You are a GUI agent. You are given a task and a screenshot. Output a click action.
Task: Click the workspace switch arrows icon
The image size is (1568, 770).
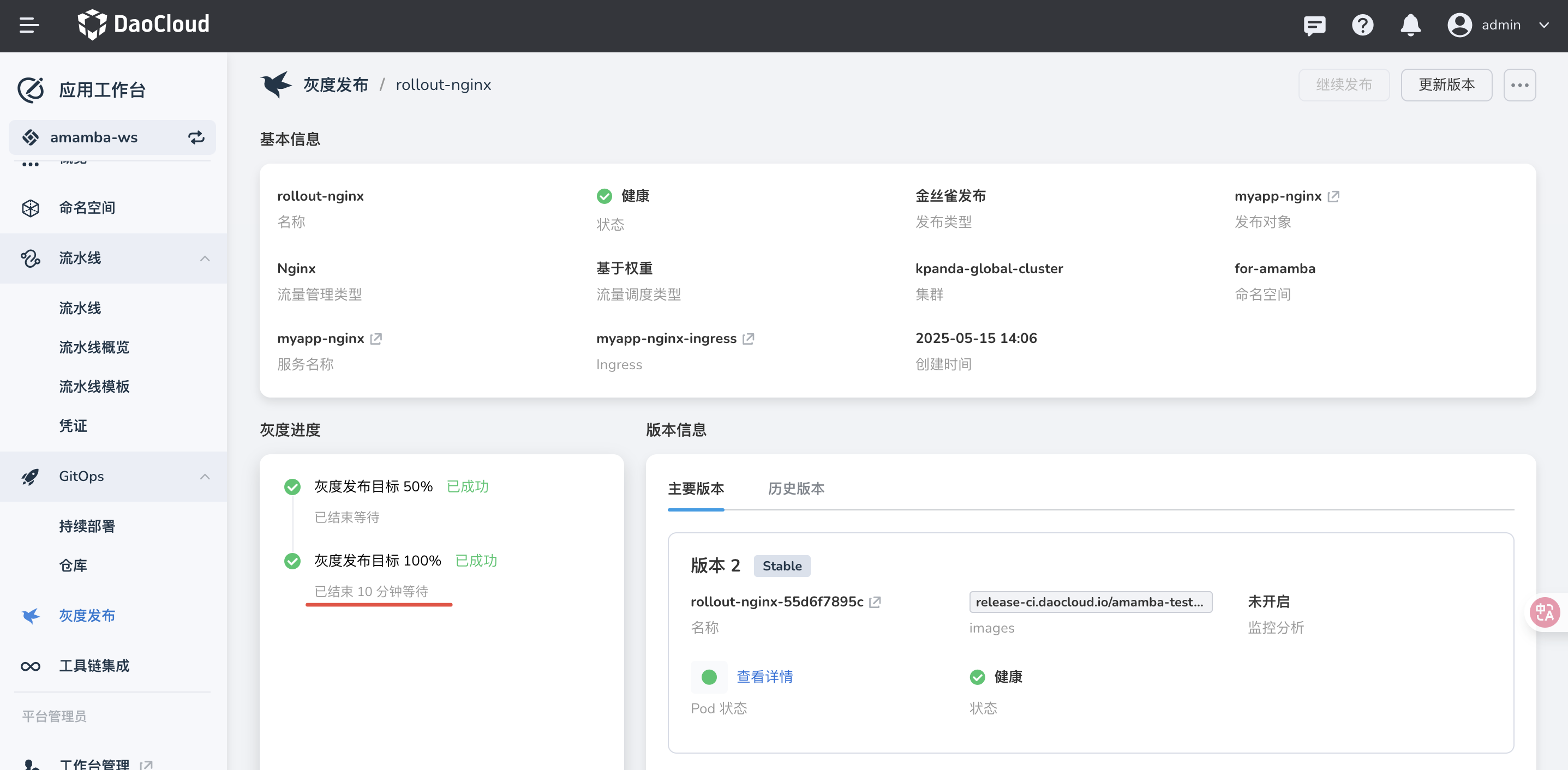tap(196, 137)
